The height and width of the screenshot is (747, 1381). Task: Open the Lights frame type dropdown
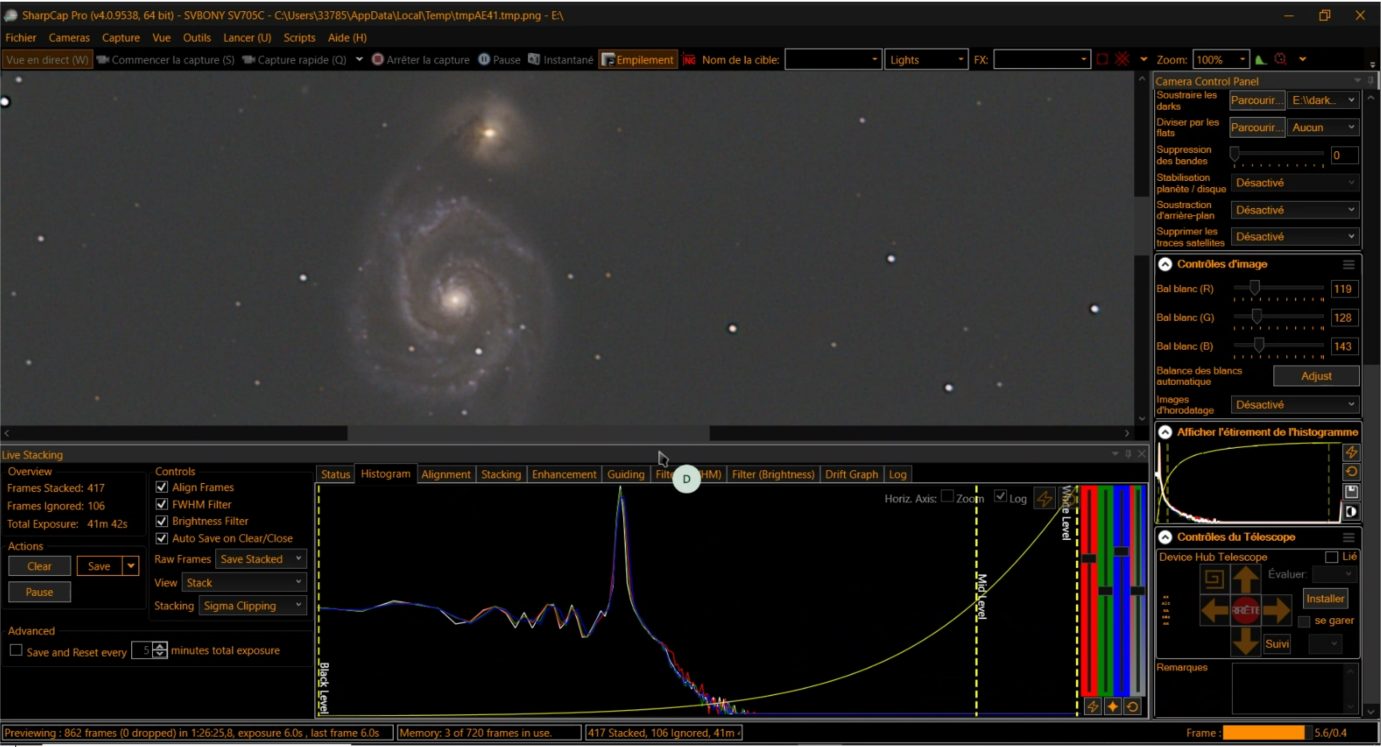click(926, 60)
